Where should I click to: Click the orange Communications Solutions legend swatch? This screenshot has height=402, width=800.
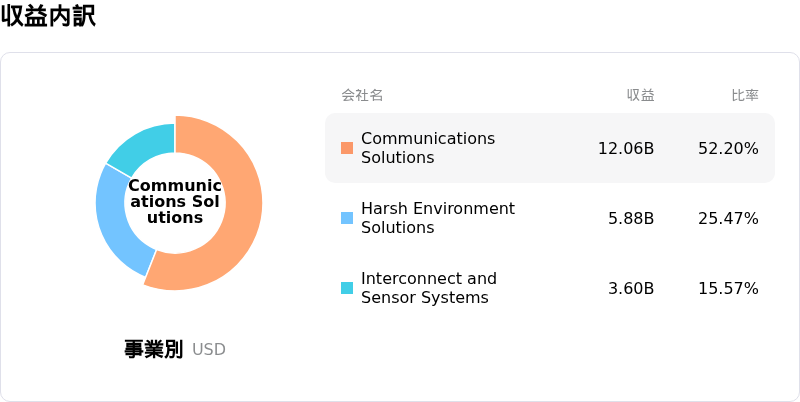pos(347,148)
